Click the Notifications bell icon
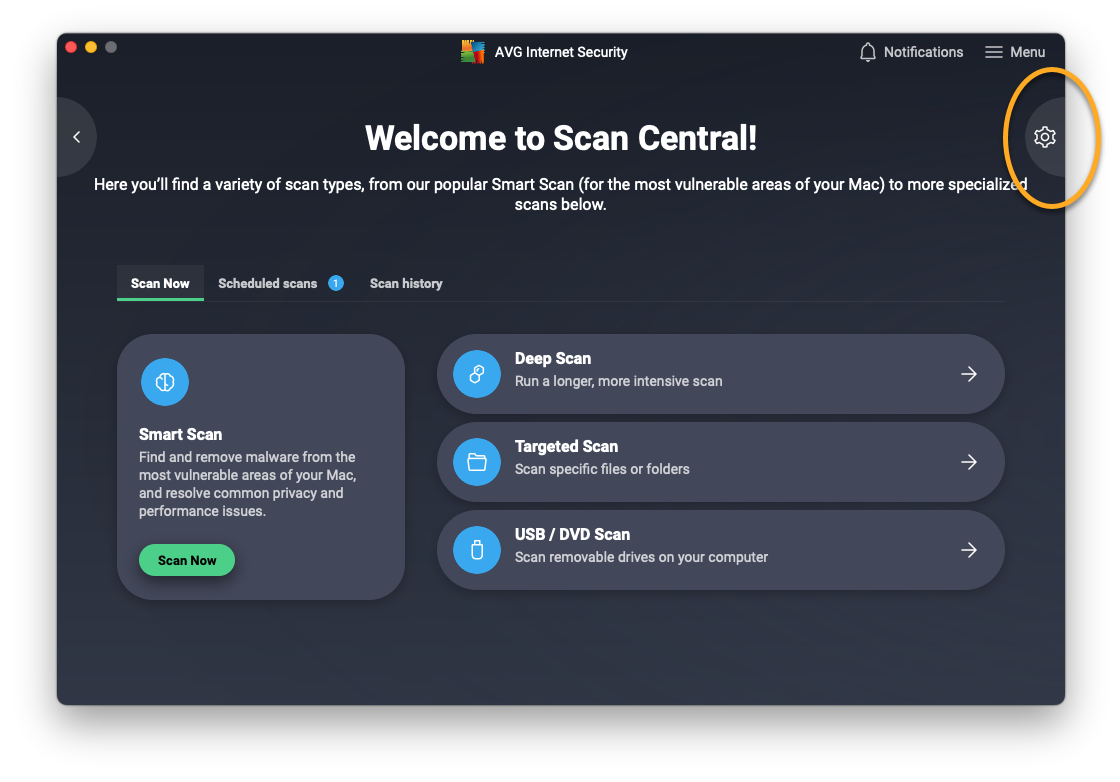Viewport: 1120px width, 782px height. pos(867,52)
